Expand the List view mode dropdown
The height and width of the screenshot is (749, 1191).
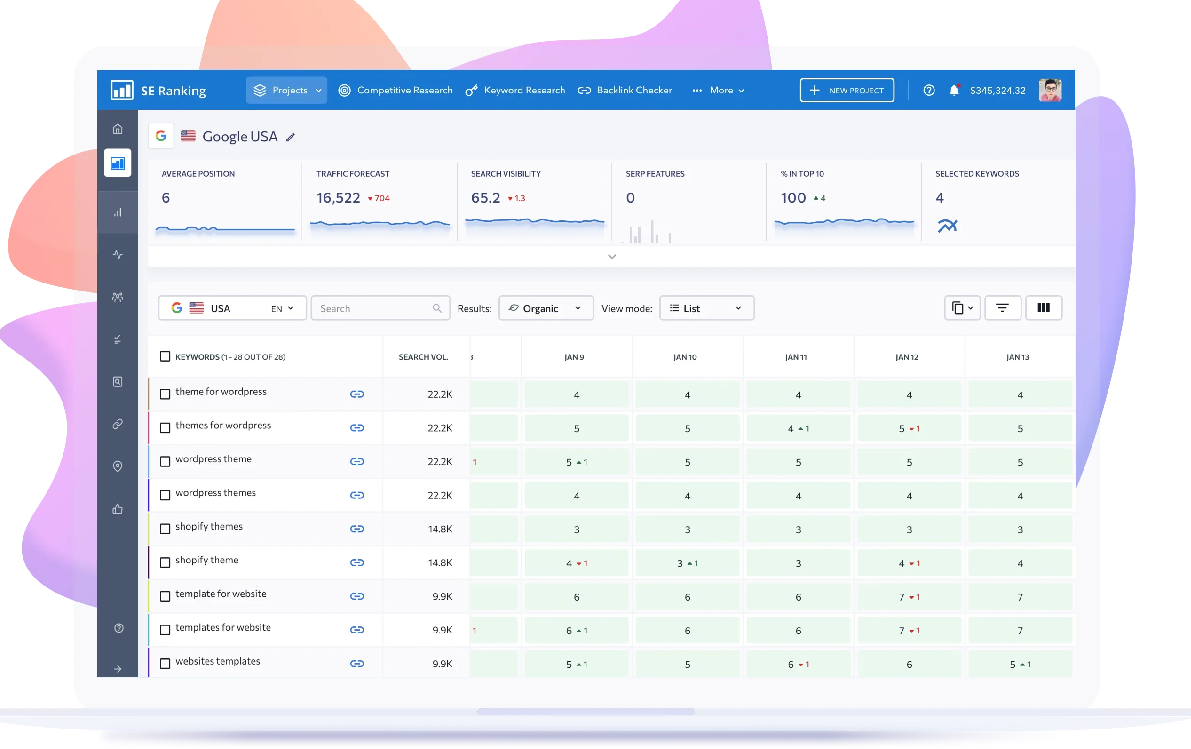706,308
